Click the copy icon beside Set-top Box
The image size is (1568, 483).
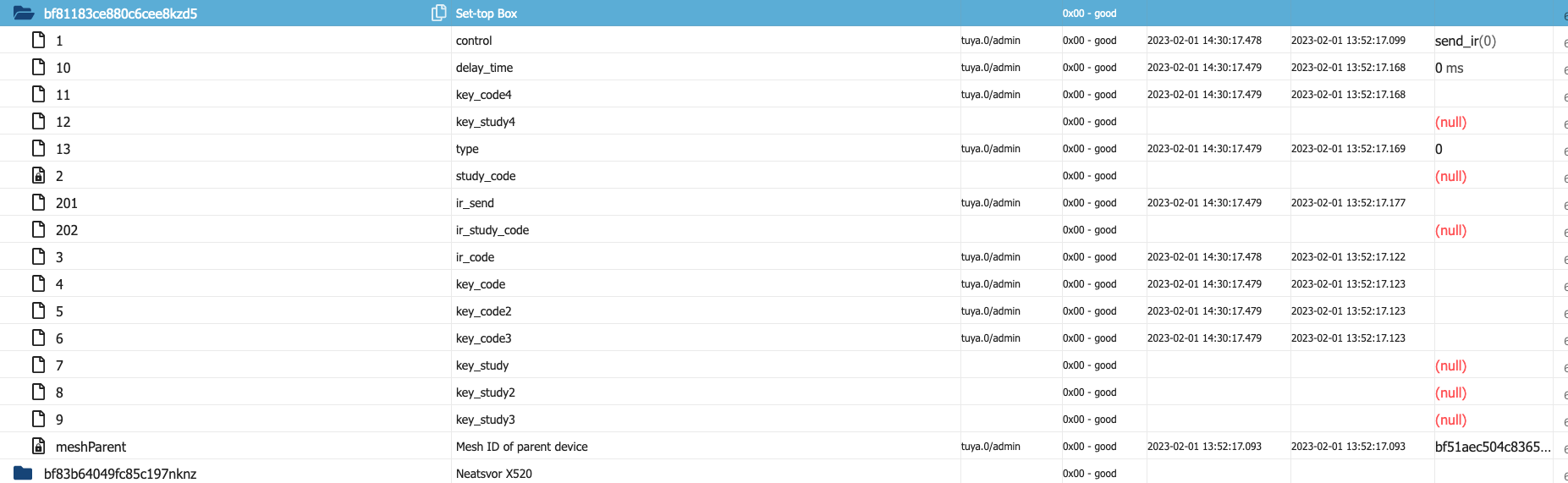[438, 13]
